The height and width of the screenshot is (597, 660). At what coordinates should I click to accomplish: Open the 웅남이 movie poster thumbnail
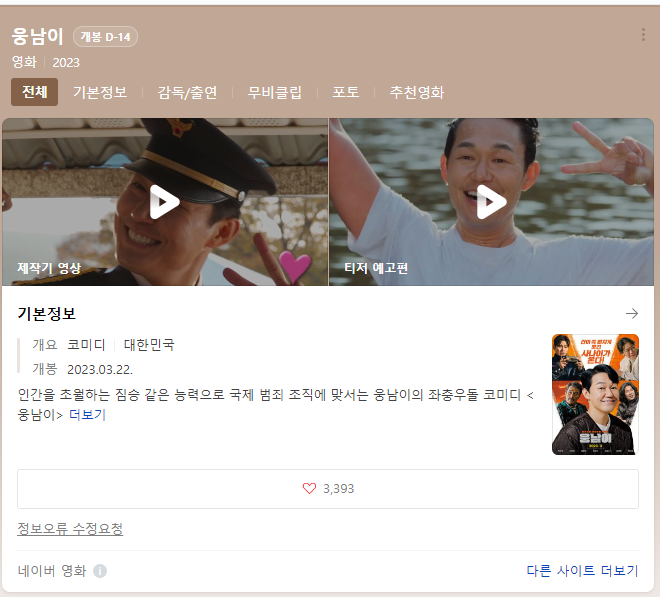pyautogui.click(x=595, y=394)
